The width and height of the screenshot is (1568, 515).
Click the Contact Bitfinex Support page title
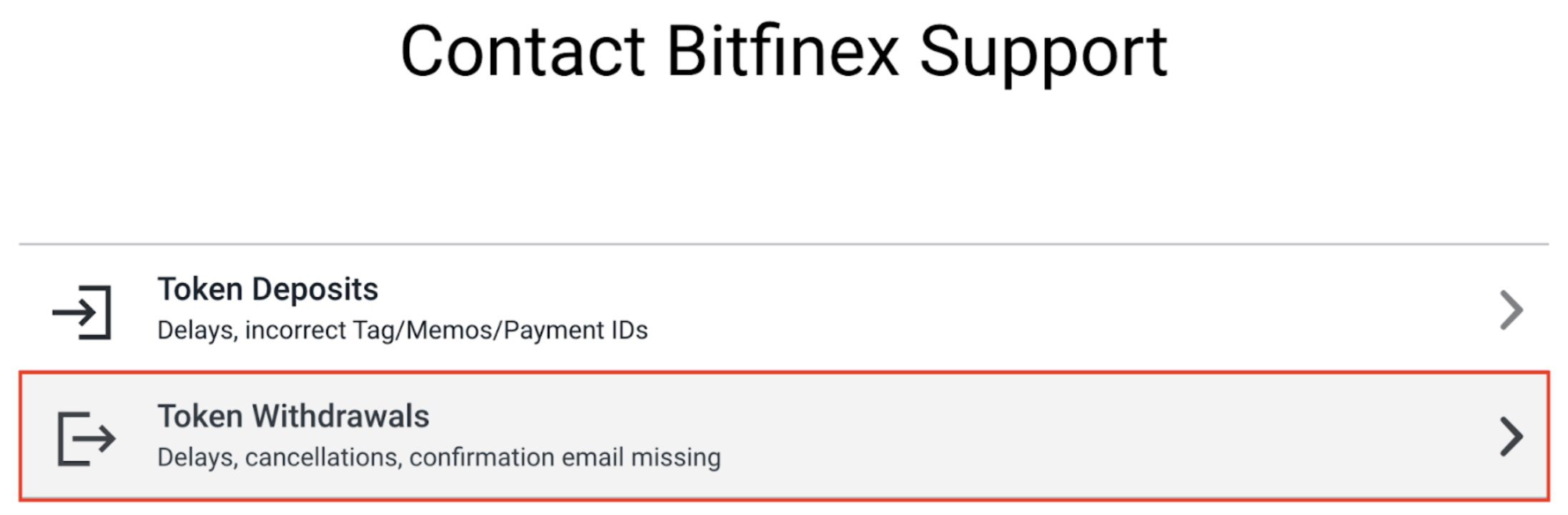pyautogui.click(x=784, y=51)
